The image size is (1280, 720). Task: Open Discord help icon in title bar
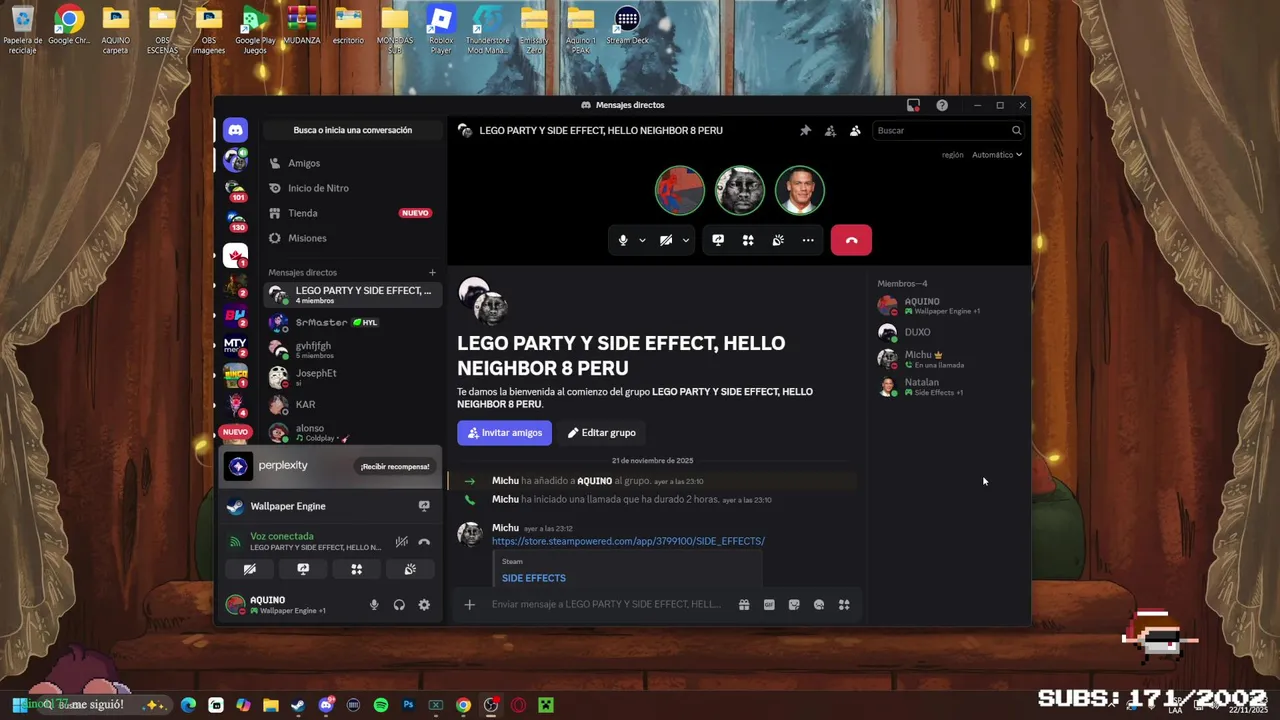pyautogui.click(x=942, y=105)
